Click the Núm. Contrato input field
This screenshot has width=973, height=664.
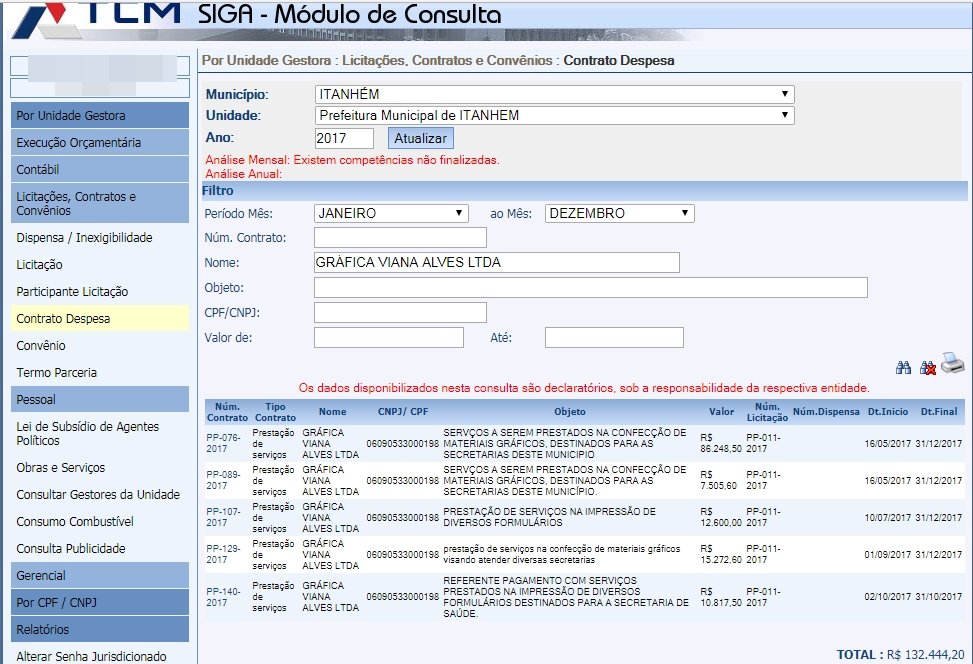click(x=400, y=238)
